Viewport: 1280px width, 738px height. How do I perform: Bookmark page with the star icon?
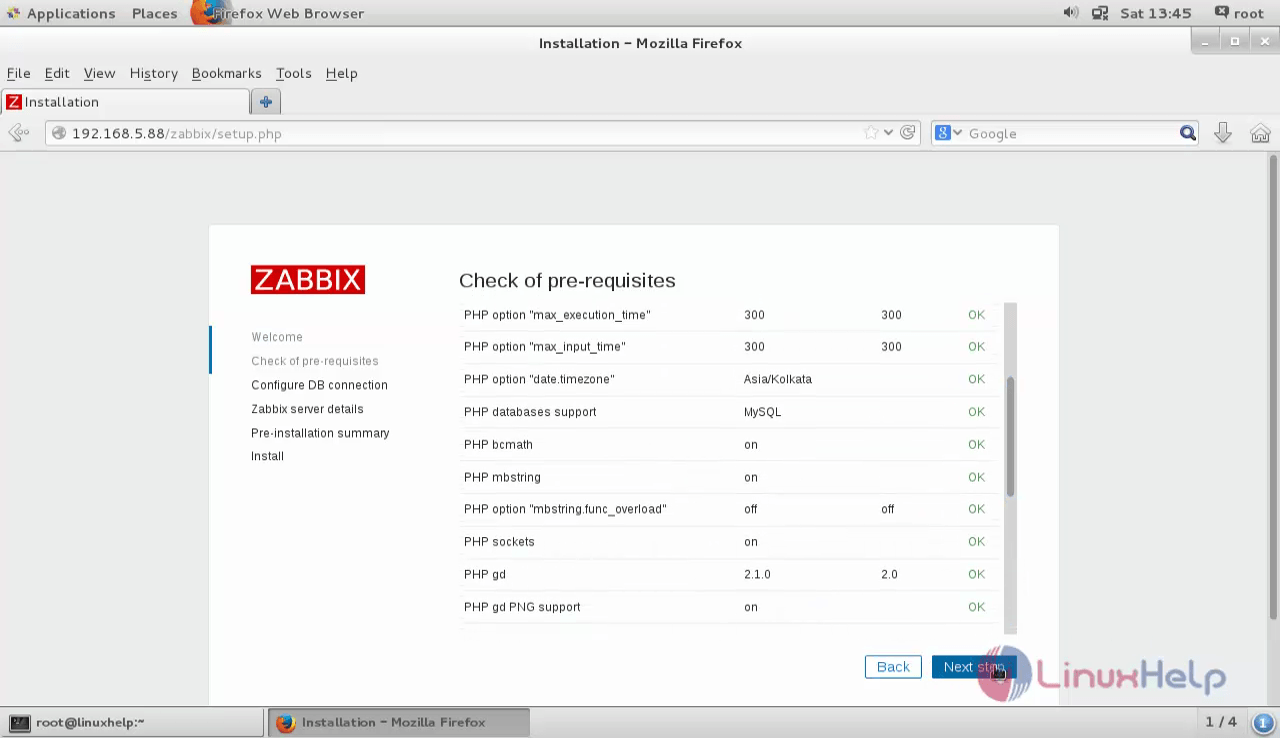click(x=871, y=133)
